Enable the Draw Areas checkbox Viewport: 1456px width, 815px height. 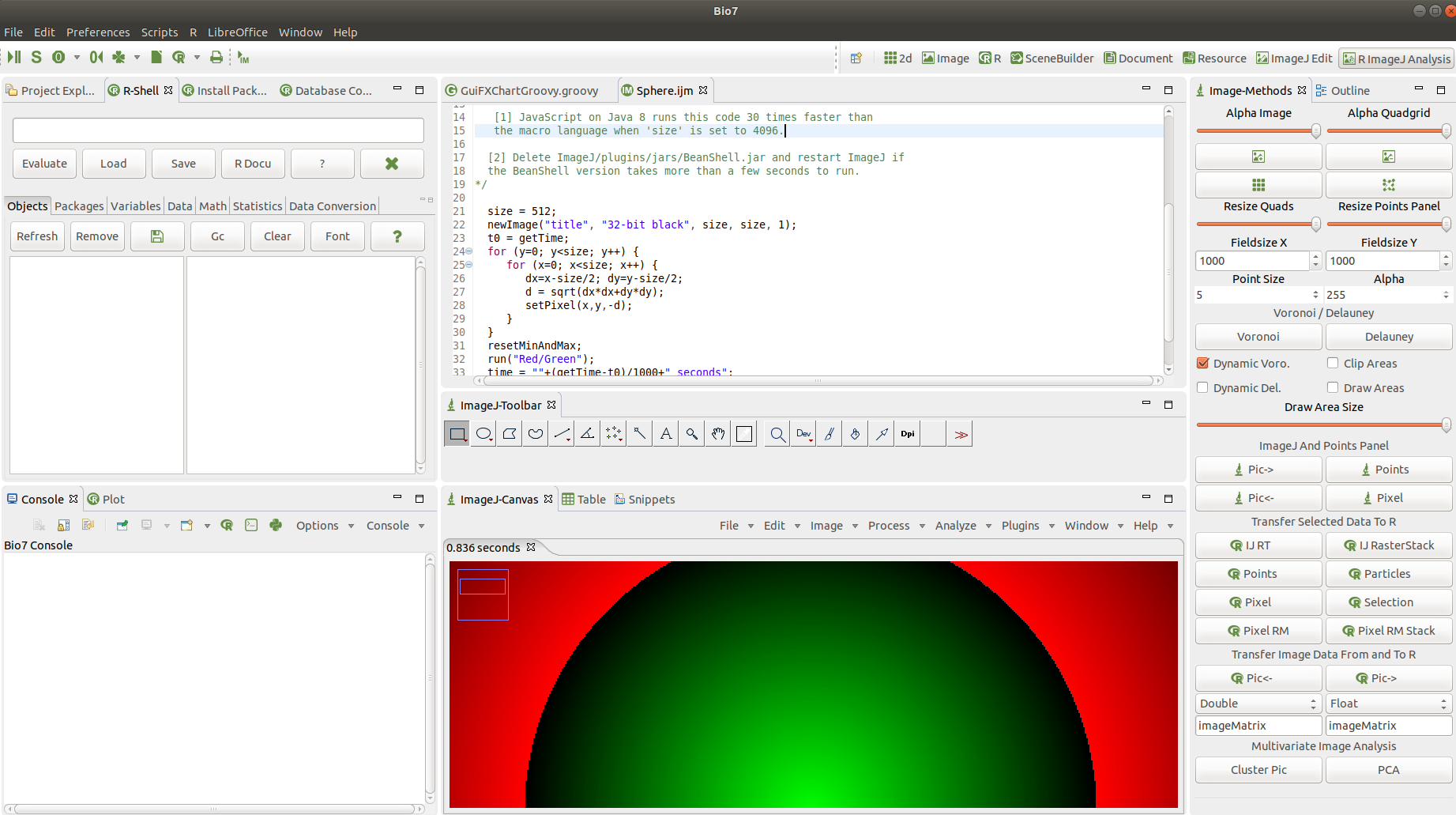click(1333, 387)
